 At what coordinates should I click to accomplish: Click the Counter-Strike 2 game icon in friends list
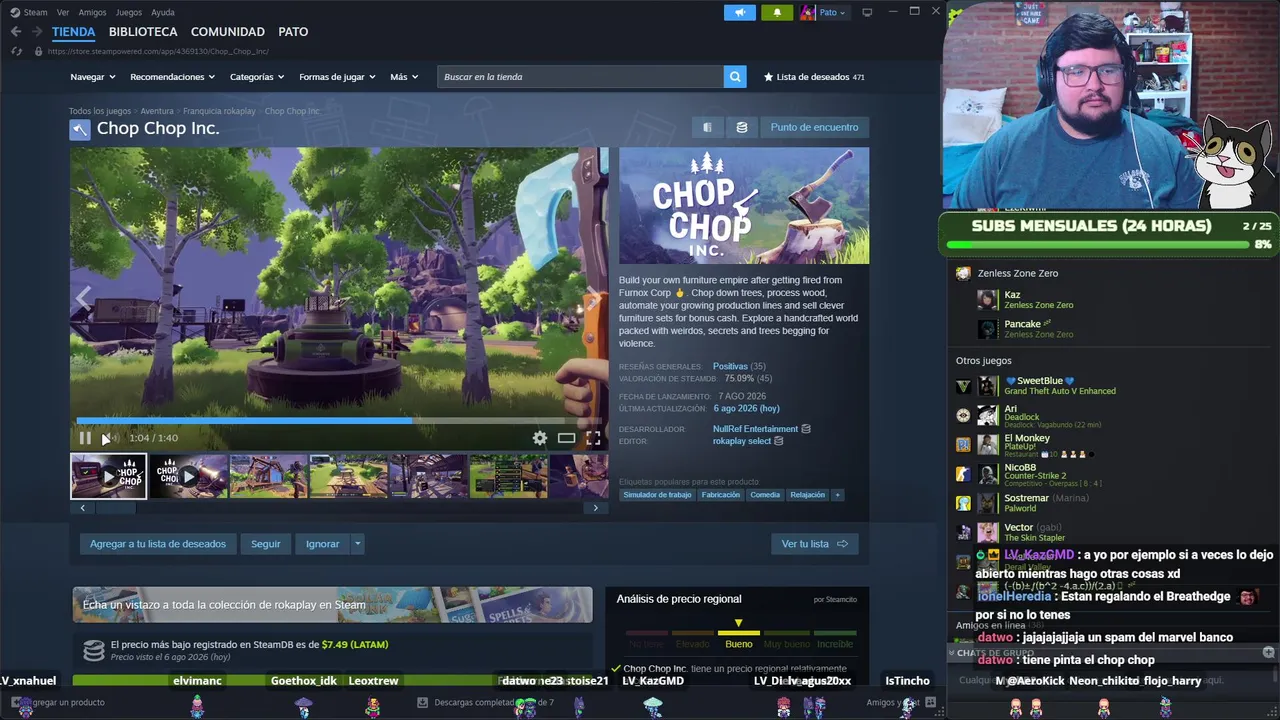(x=963, y=473)
